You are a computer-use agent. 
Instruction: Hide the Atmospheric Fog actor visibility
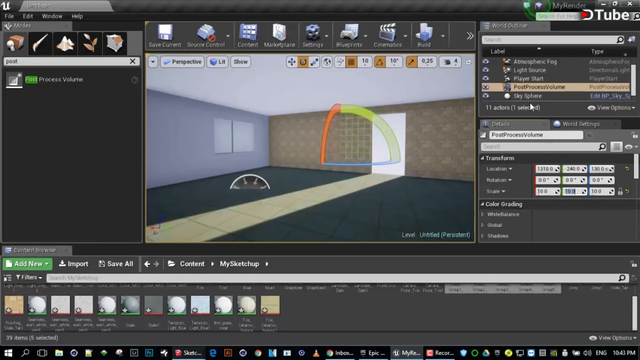485,62
